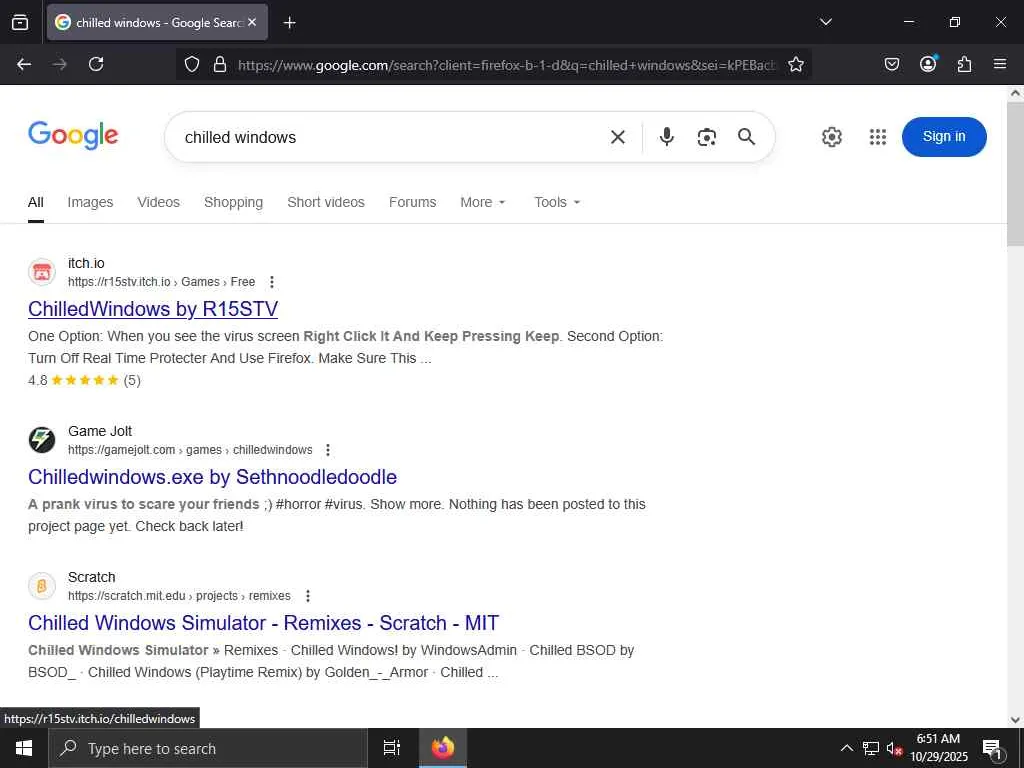Click the Game Jolt site favicon

(42, 440)
